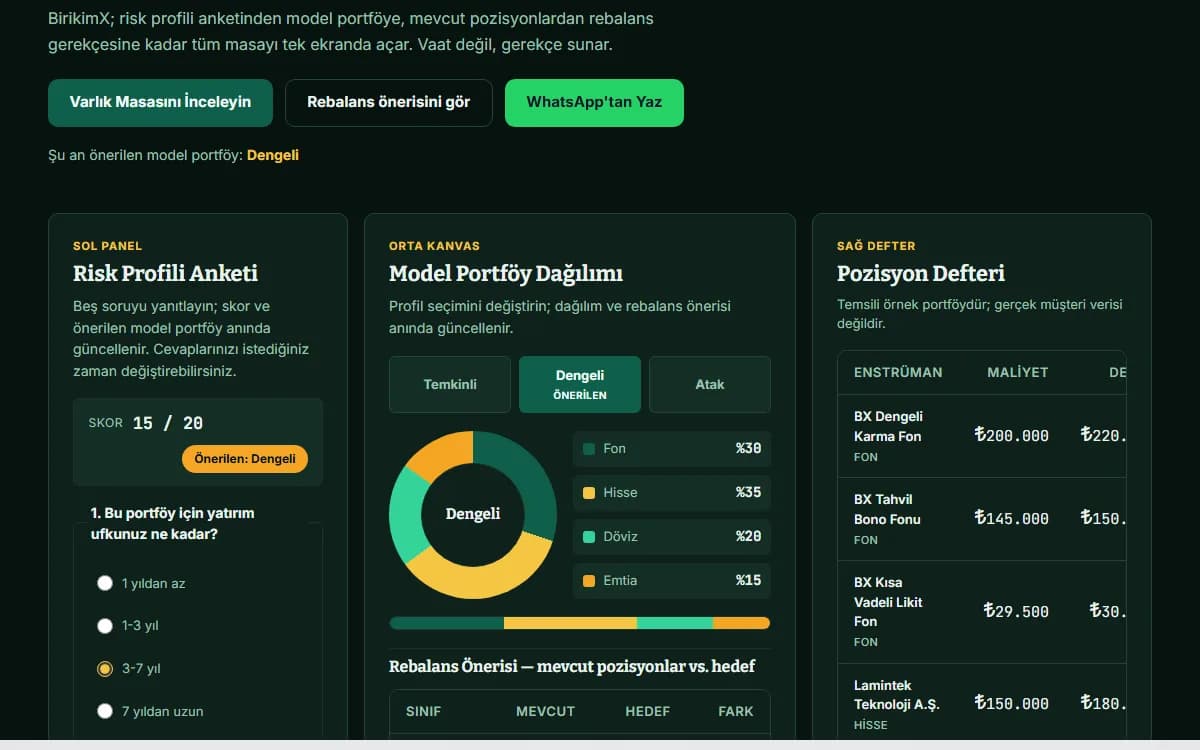Select the '3-7 yıl' radio button

click(x=105, y=669)
